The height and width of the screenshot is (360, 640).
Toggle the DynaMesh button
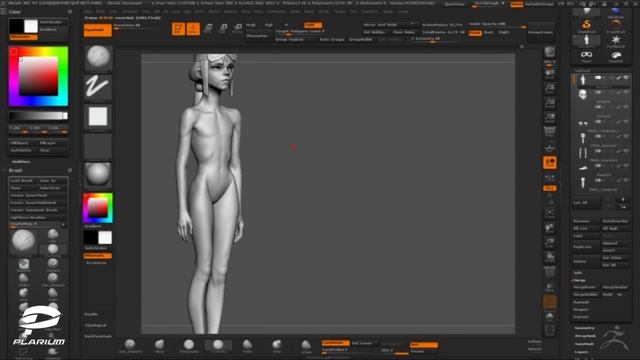(x=98, y=30)
